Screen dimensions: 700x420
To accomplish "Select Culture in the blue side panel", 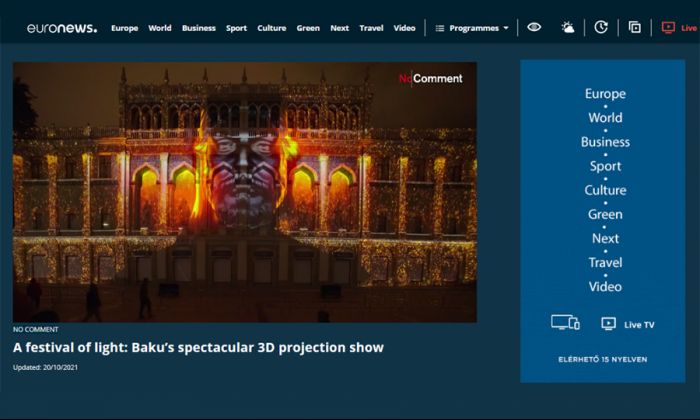I will point(605,190).
